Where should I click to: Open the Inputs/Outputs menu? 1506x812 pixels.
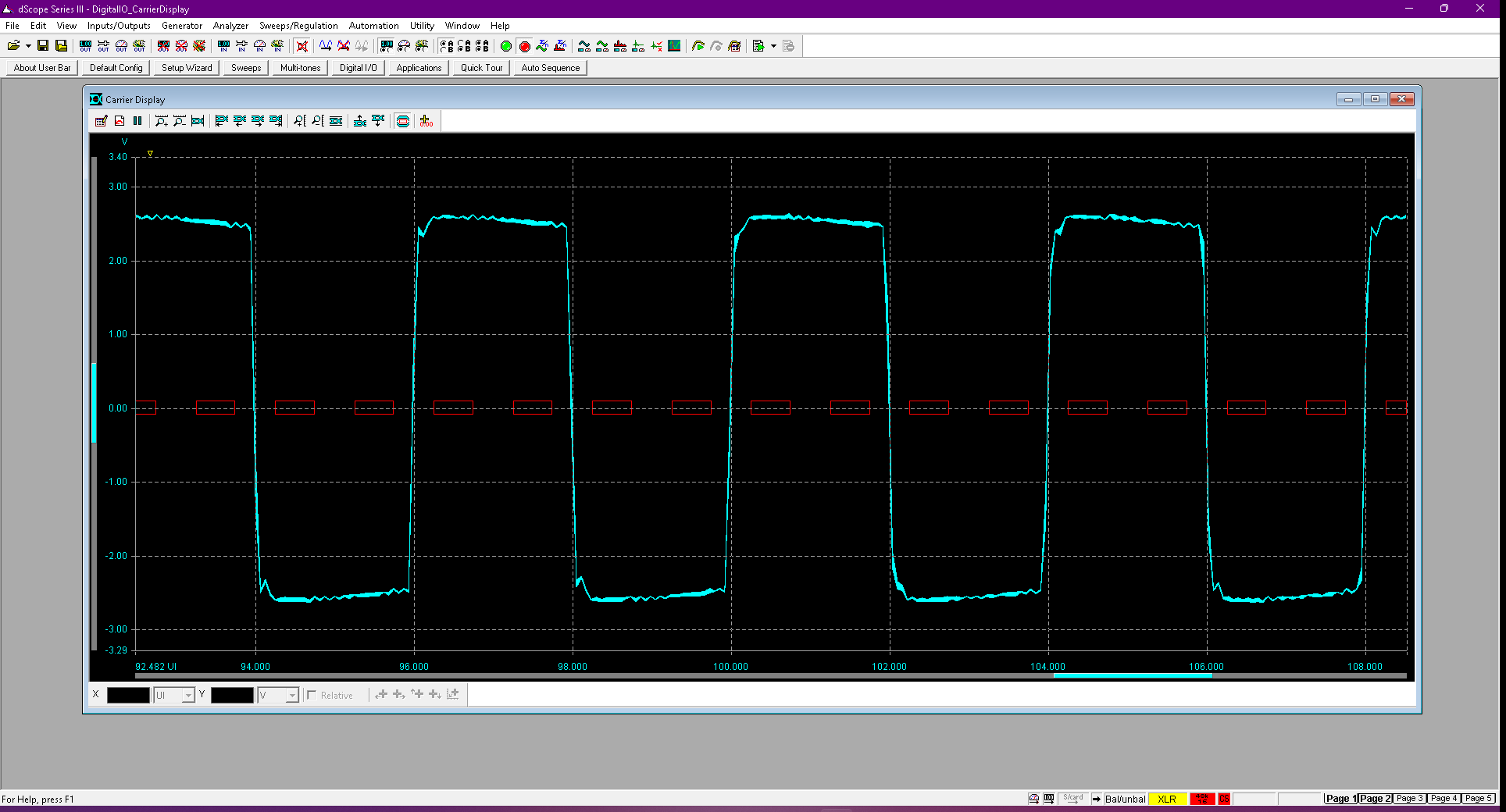pyautogui.click(x=119, y=26)
